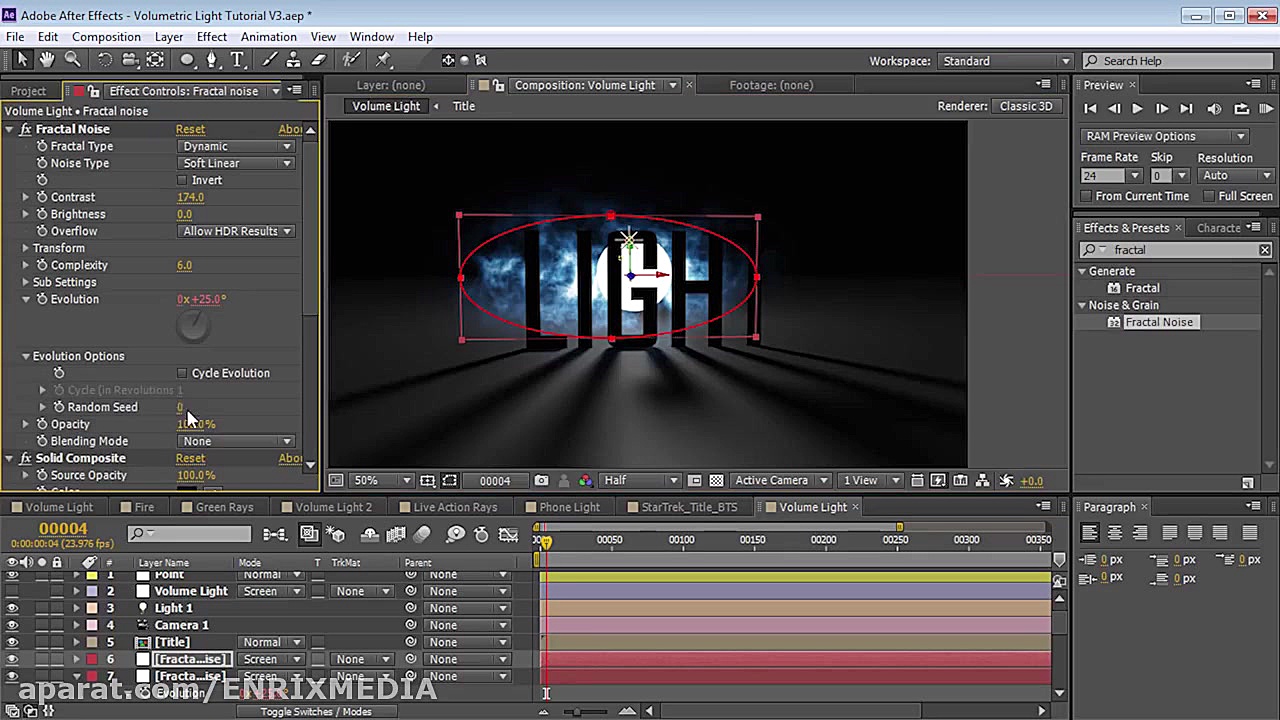The image size is (1280, 720).
Task: Open the Composition menu
Action: [x=106, y=37]
